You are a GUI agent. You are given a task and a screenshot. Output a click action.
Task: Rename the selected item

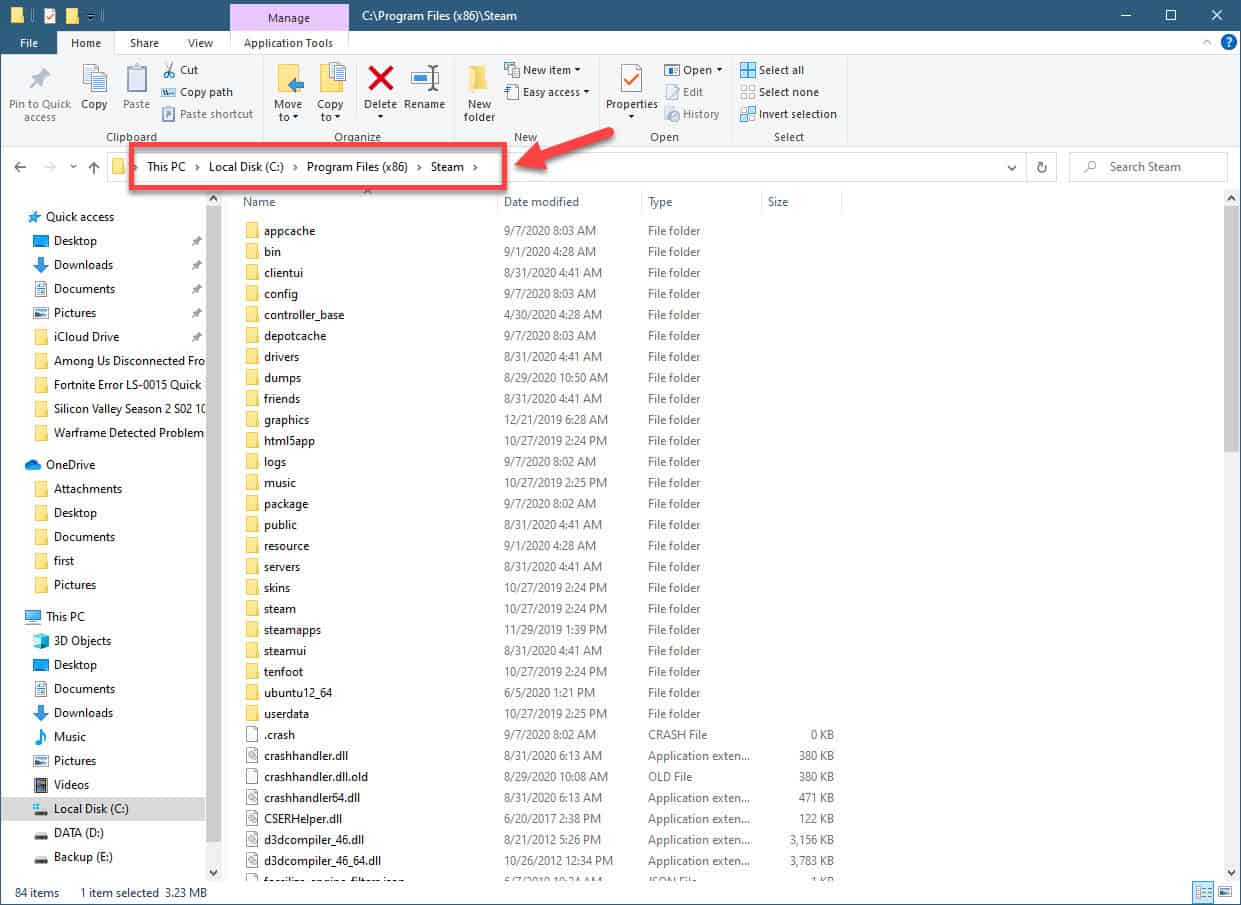tap(425, 87)
